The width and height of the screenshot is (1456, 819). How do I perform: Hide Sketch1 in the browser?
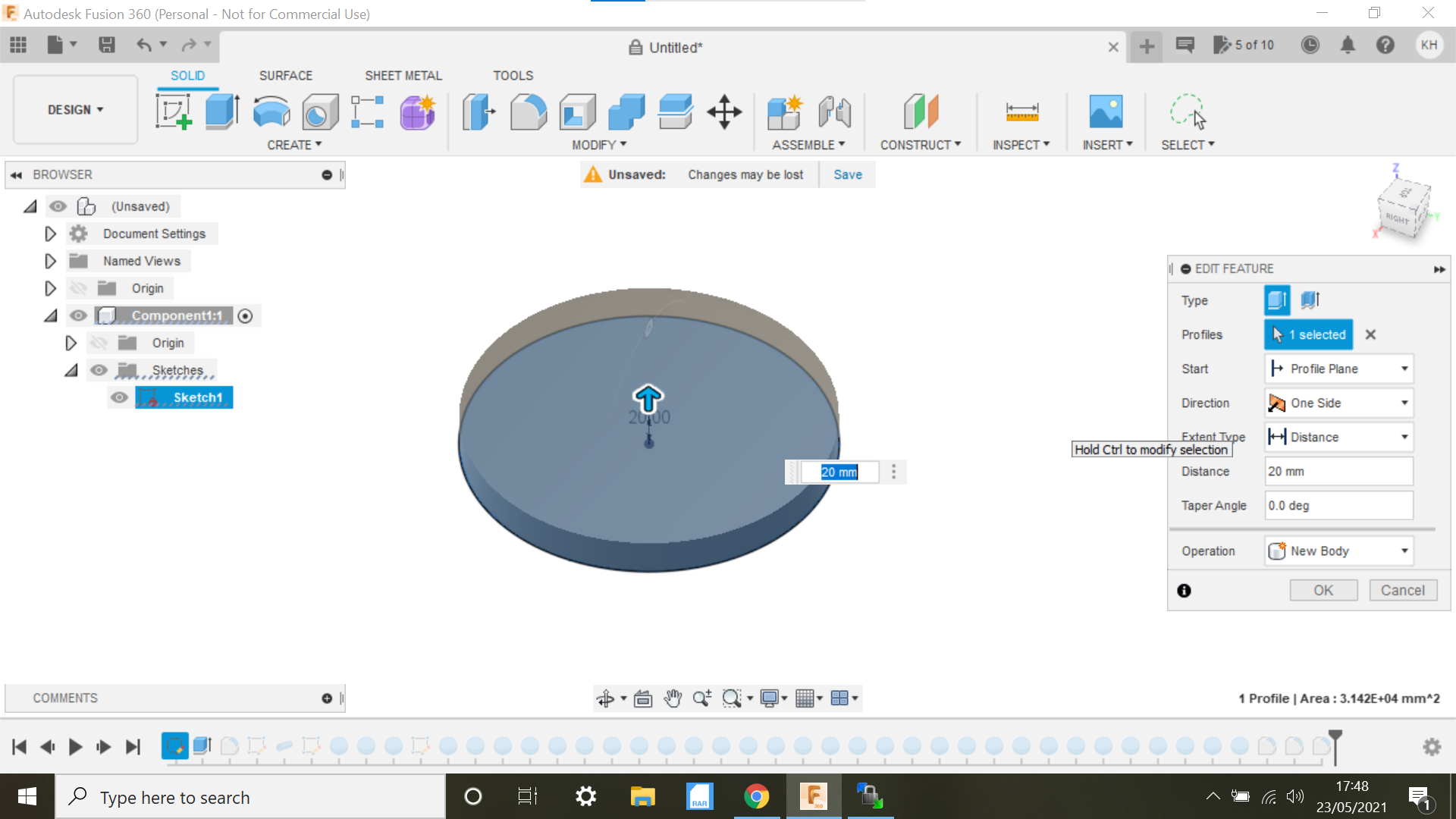119,397
